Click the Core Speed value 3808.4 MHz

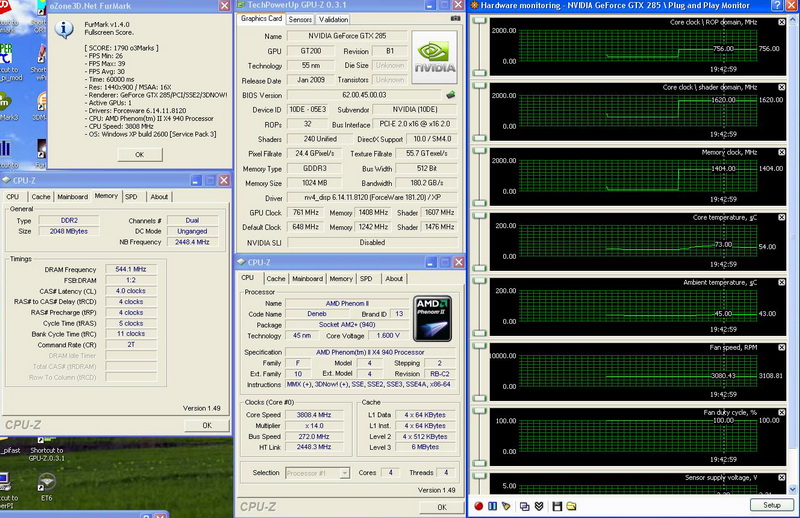[x=314, y=415]
